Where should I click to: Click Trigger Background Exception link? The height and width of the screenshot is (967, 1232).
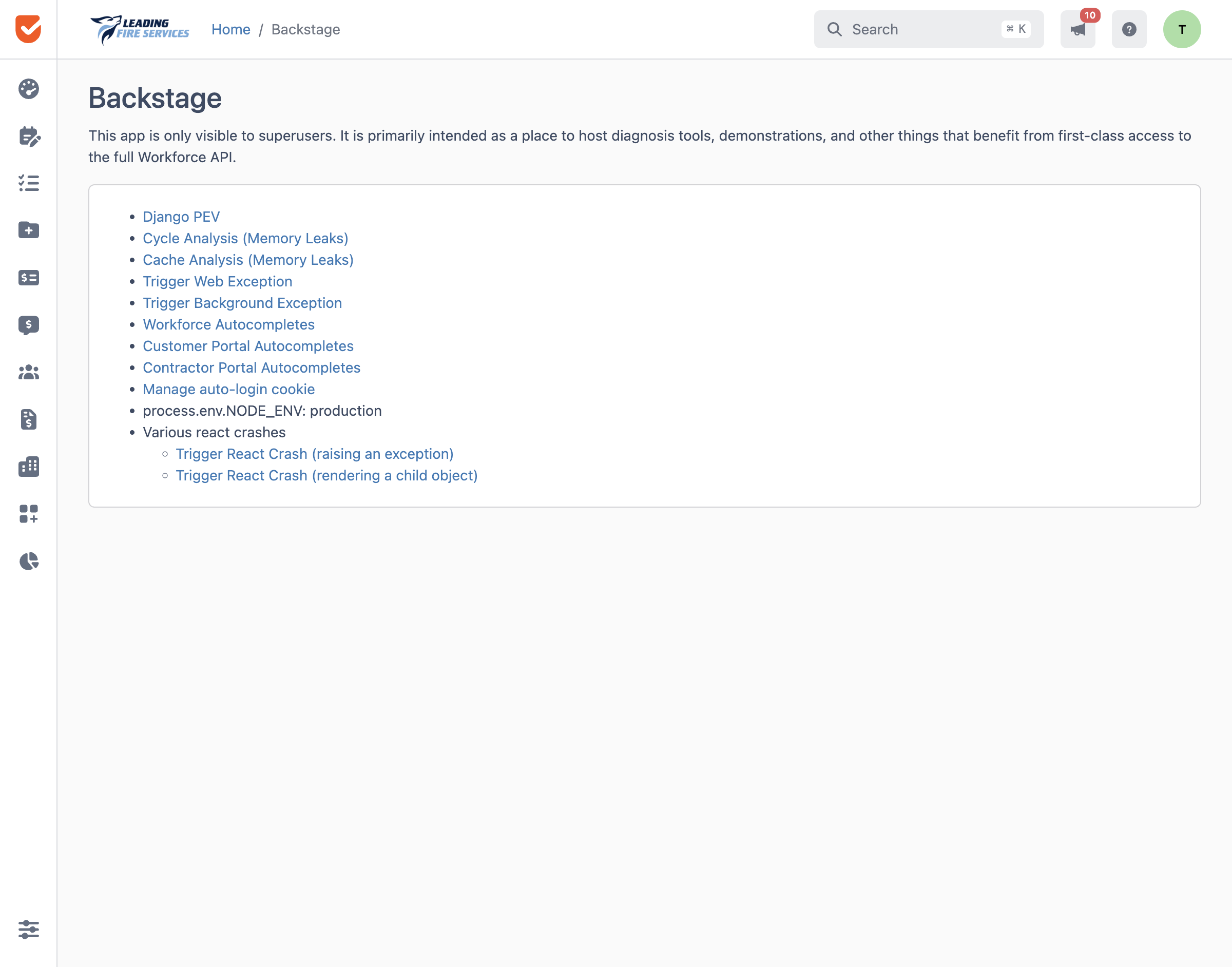click(x=242, y=303)
